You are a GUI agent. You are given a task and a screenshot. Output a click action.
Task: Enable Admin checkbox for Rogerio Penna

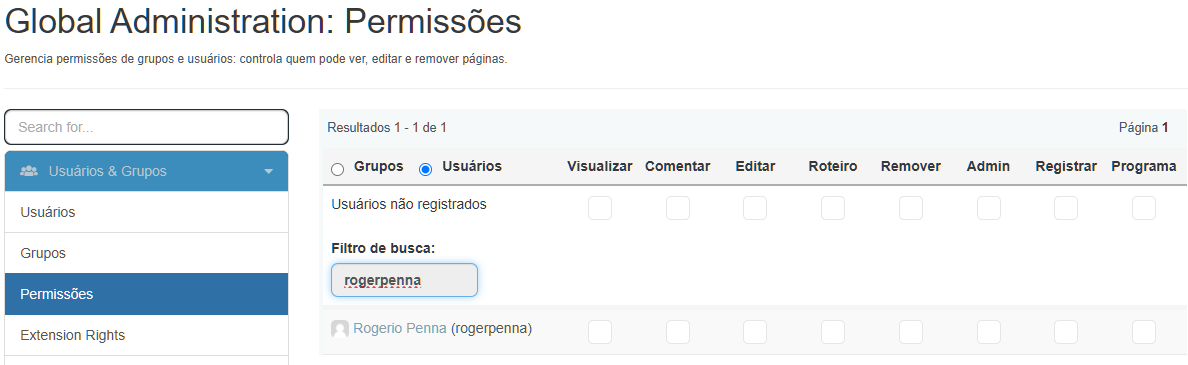989,332
